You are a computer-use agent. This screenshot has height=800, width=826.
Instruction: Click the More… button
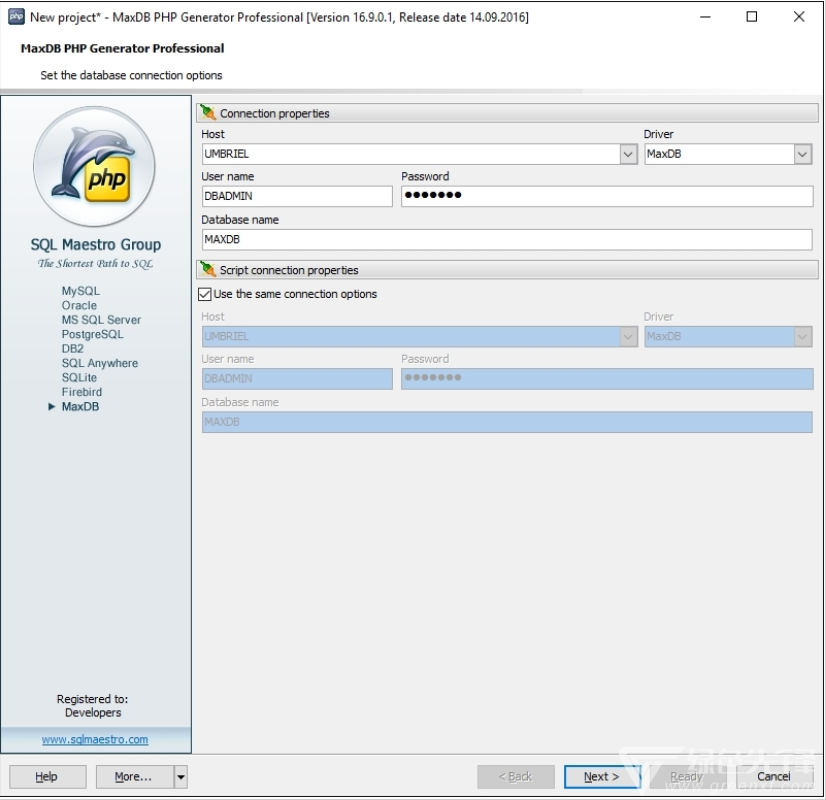[134, 777]
